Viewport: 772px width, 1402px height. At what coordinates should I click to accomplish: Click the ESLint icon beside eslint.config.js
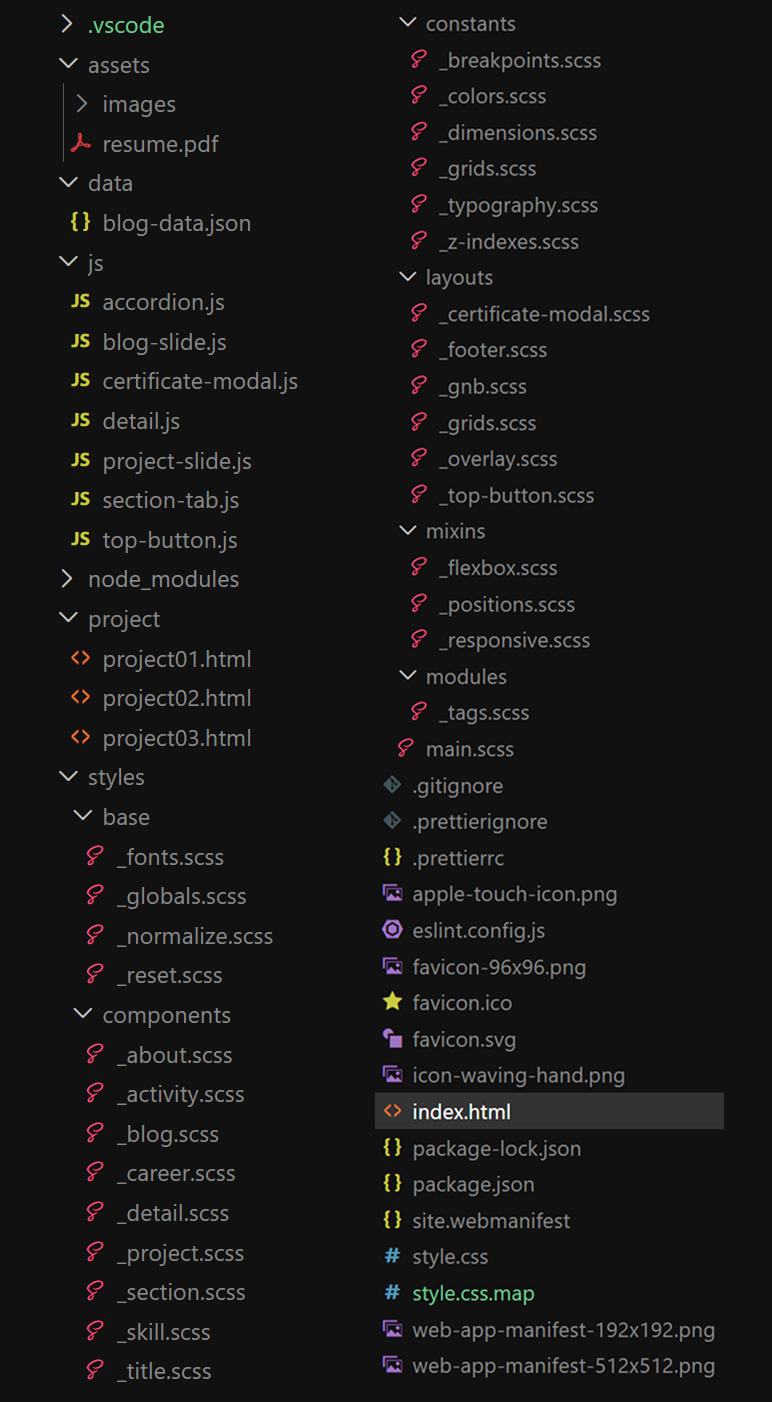click(x=393, y=930)
